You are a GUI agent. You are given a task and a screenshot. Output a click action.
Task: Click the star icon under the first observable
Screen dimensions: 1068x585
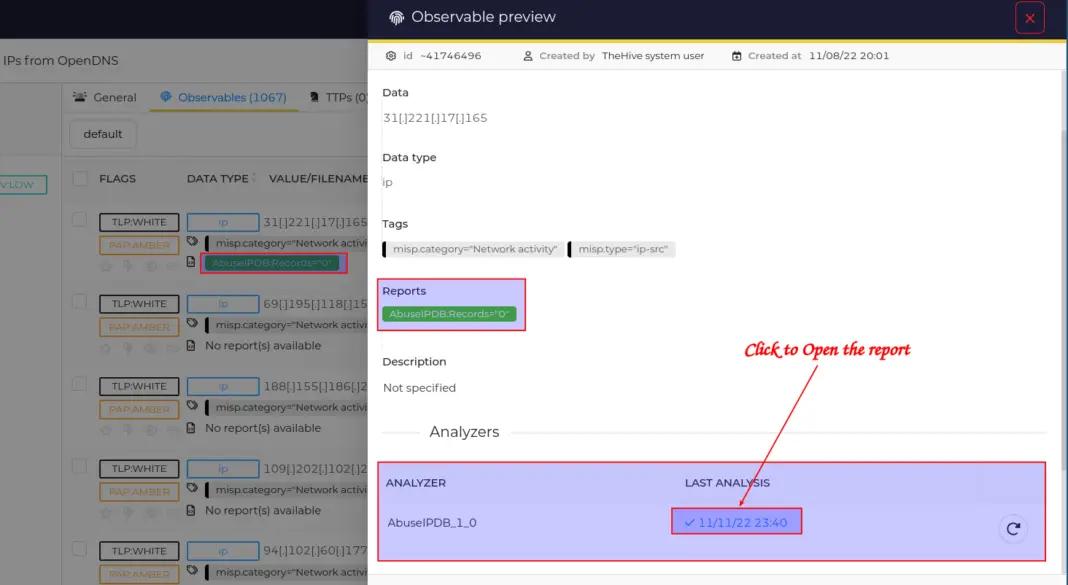click(105, 266)
